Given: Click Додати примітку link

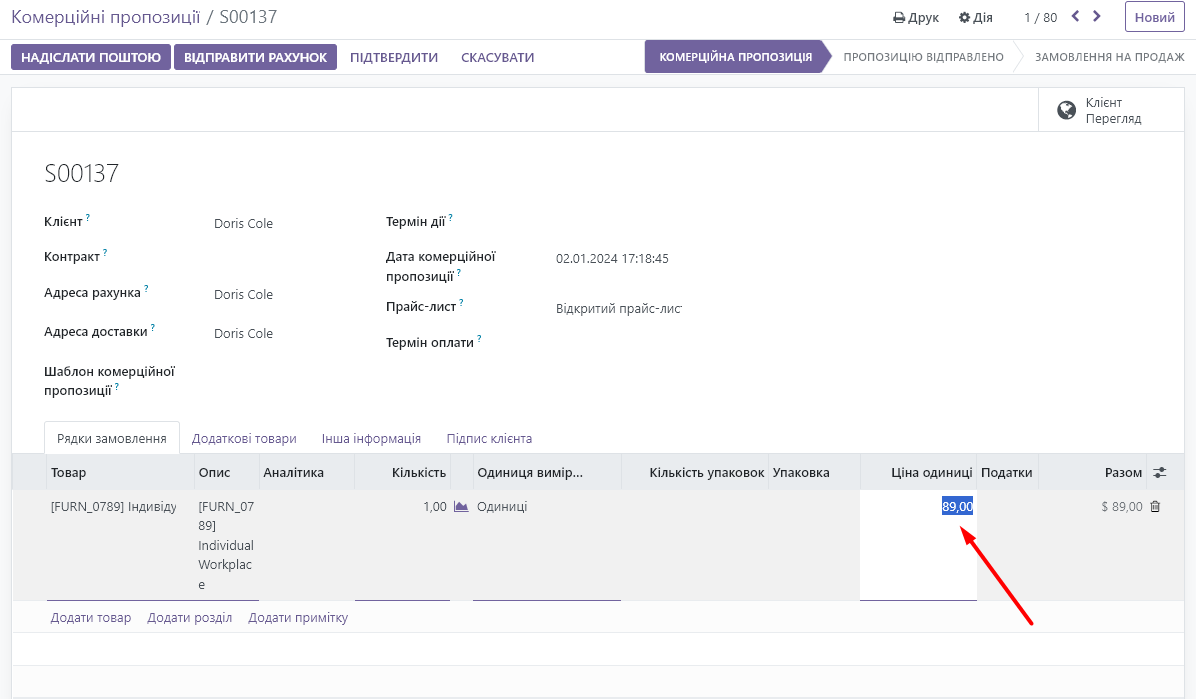Looking at the screenshot, I should [298, 618].
